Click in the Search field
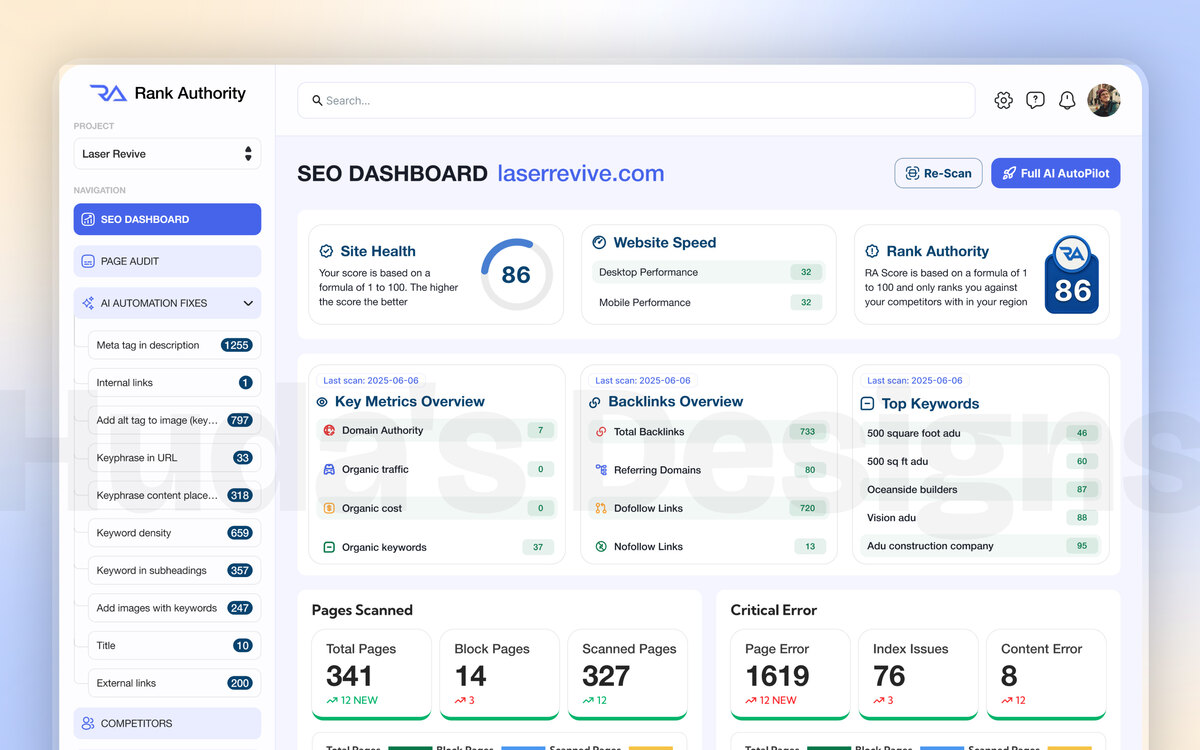This screenshot has height=750, width=1200. click(636, 100)
